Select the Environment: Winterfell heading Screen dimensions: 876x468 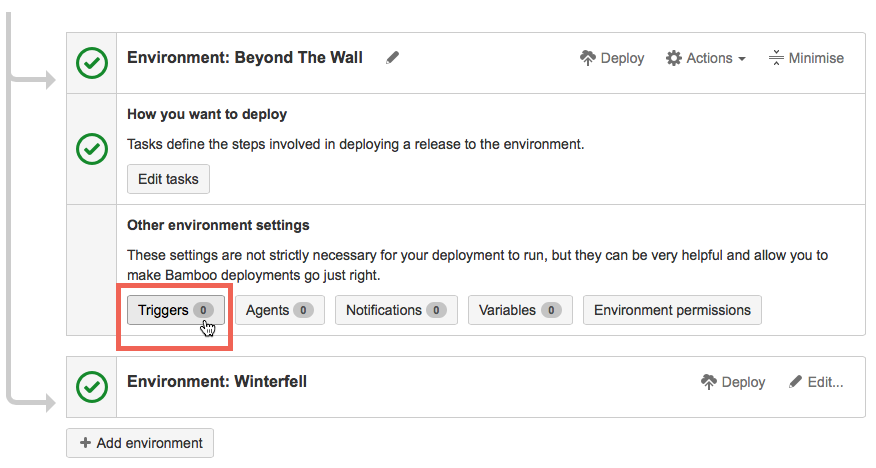pyautogui.click(x=217, y=382)
